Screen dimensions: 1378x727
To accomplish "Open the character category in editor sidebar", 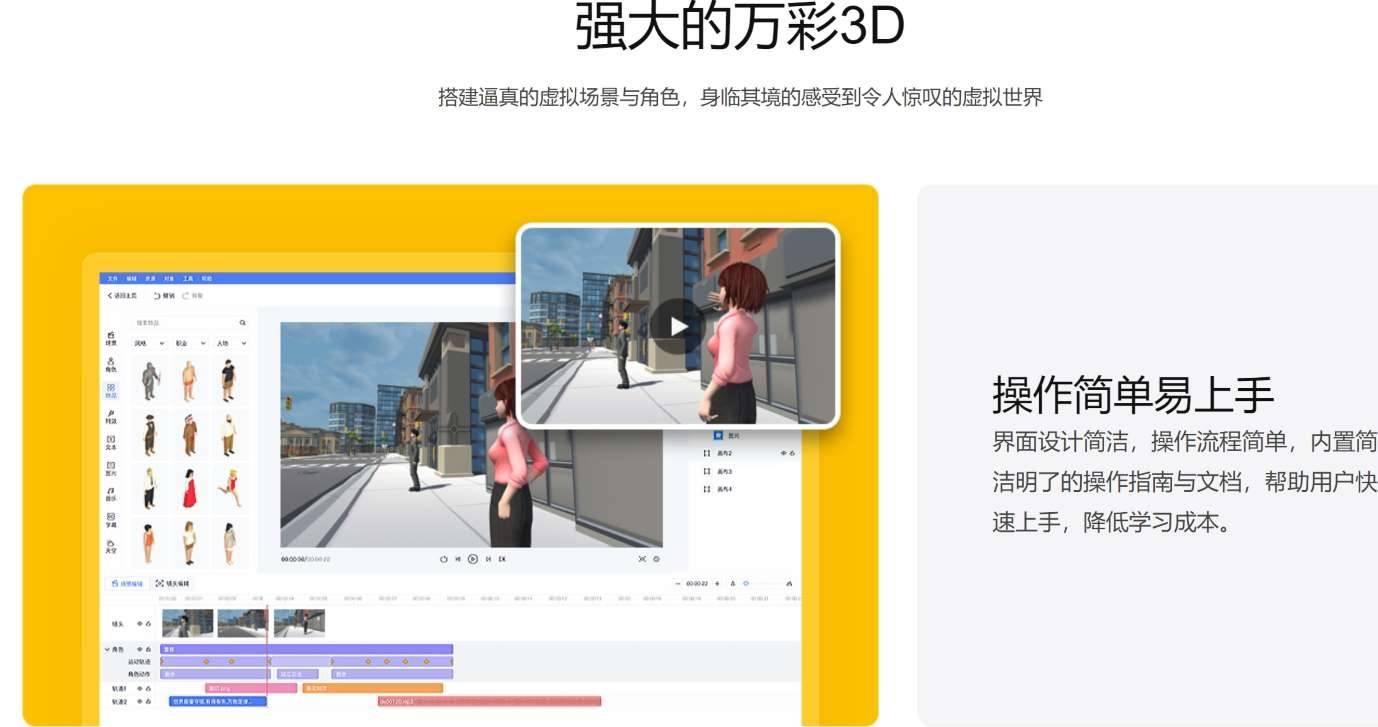I will 111,364.
